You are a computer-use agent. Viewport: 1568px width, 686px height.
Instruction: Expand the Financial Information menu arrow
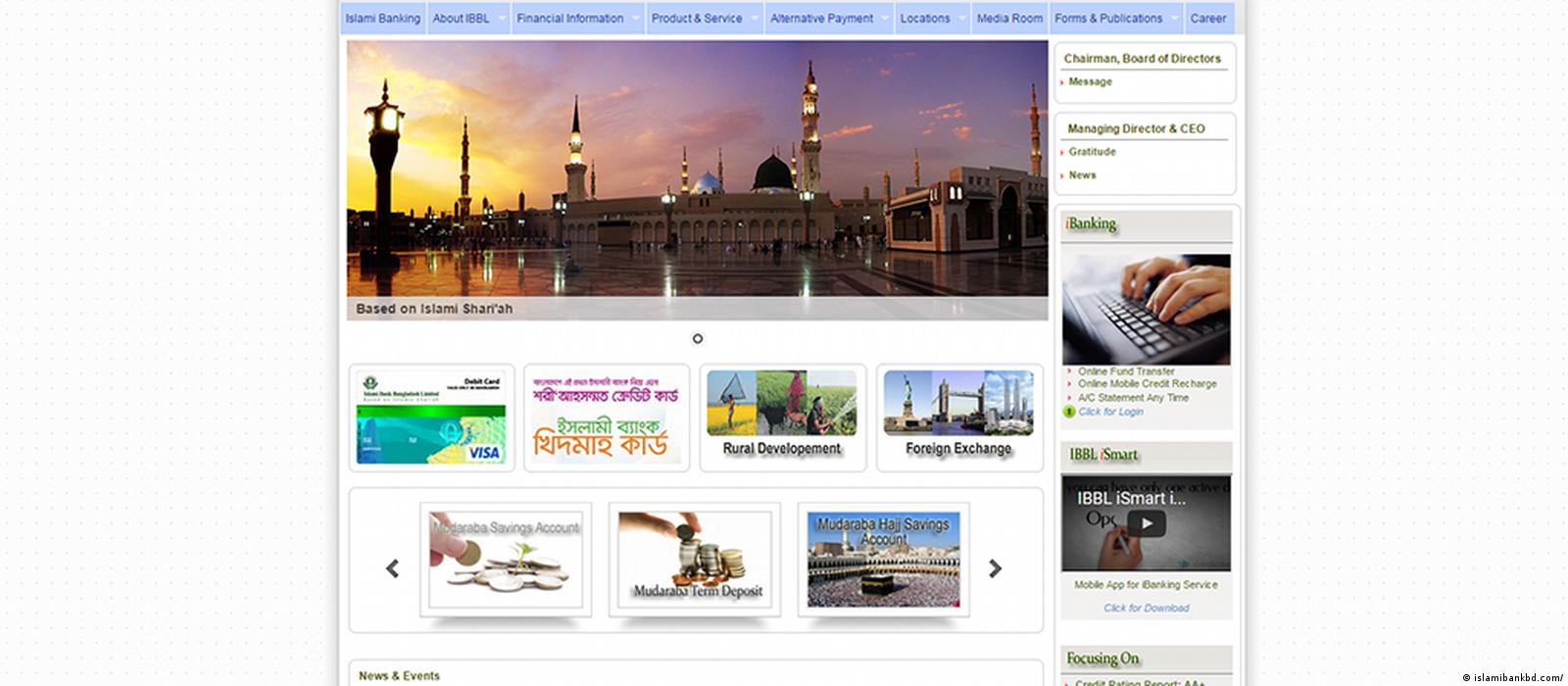(x=636, y=19)
